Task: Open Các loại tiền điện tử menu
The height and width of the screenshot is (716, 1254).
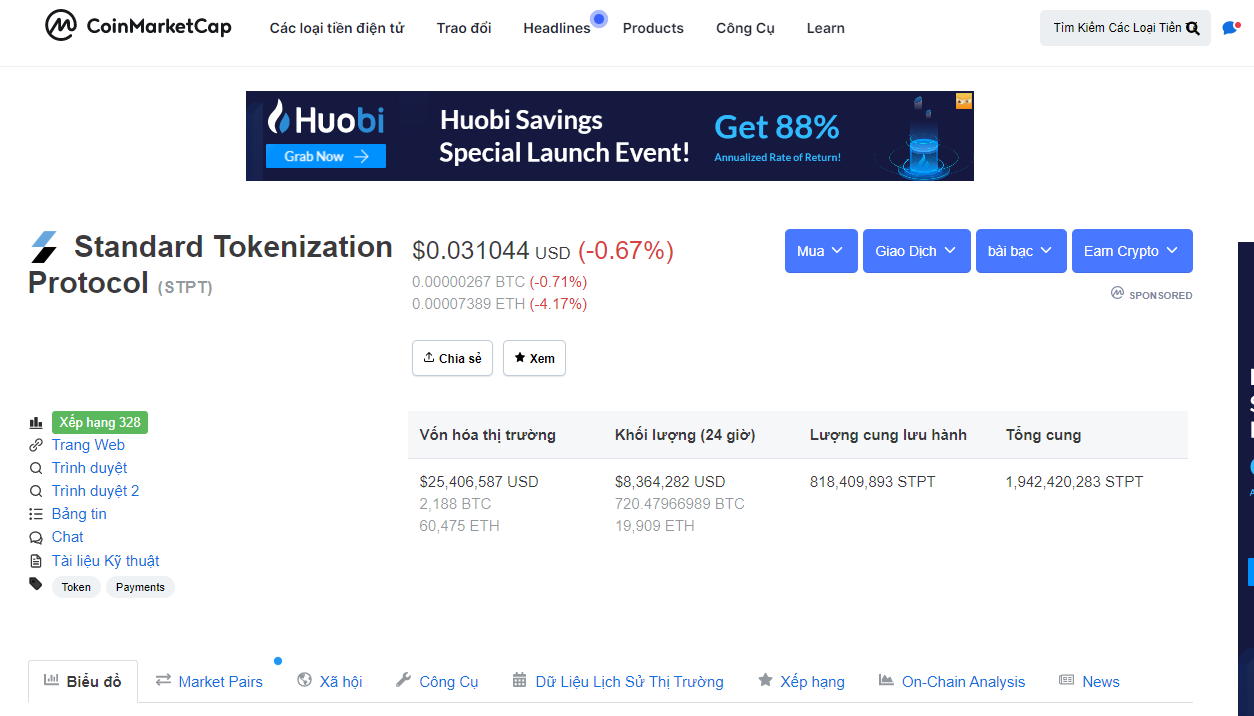Action: point(337,28)
